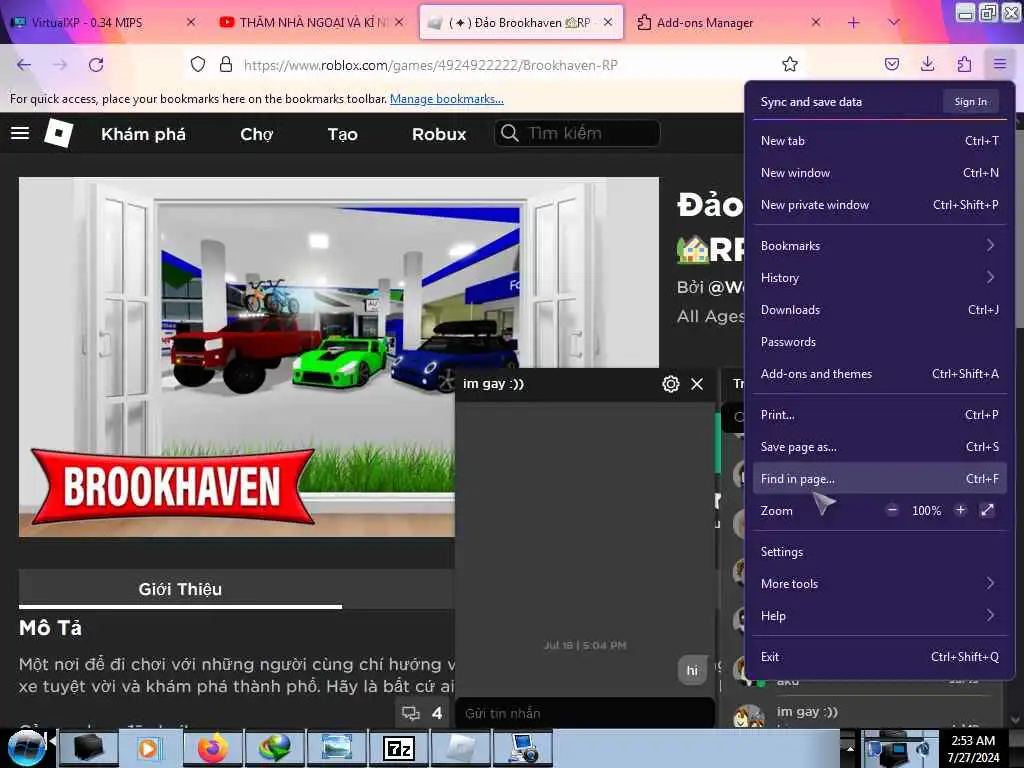Expand the History submenu
This screenshot has width=1024, height=768.
(879, 278)
